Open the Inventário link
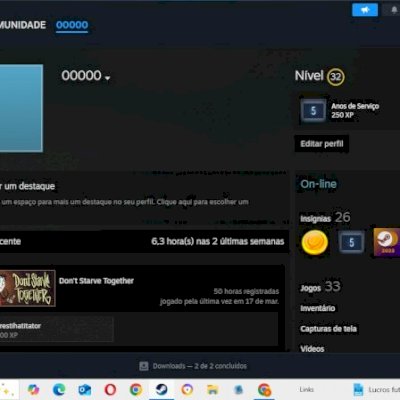The image size is (400, 400). click(318, 308)
